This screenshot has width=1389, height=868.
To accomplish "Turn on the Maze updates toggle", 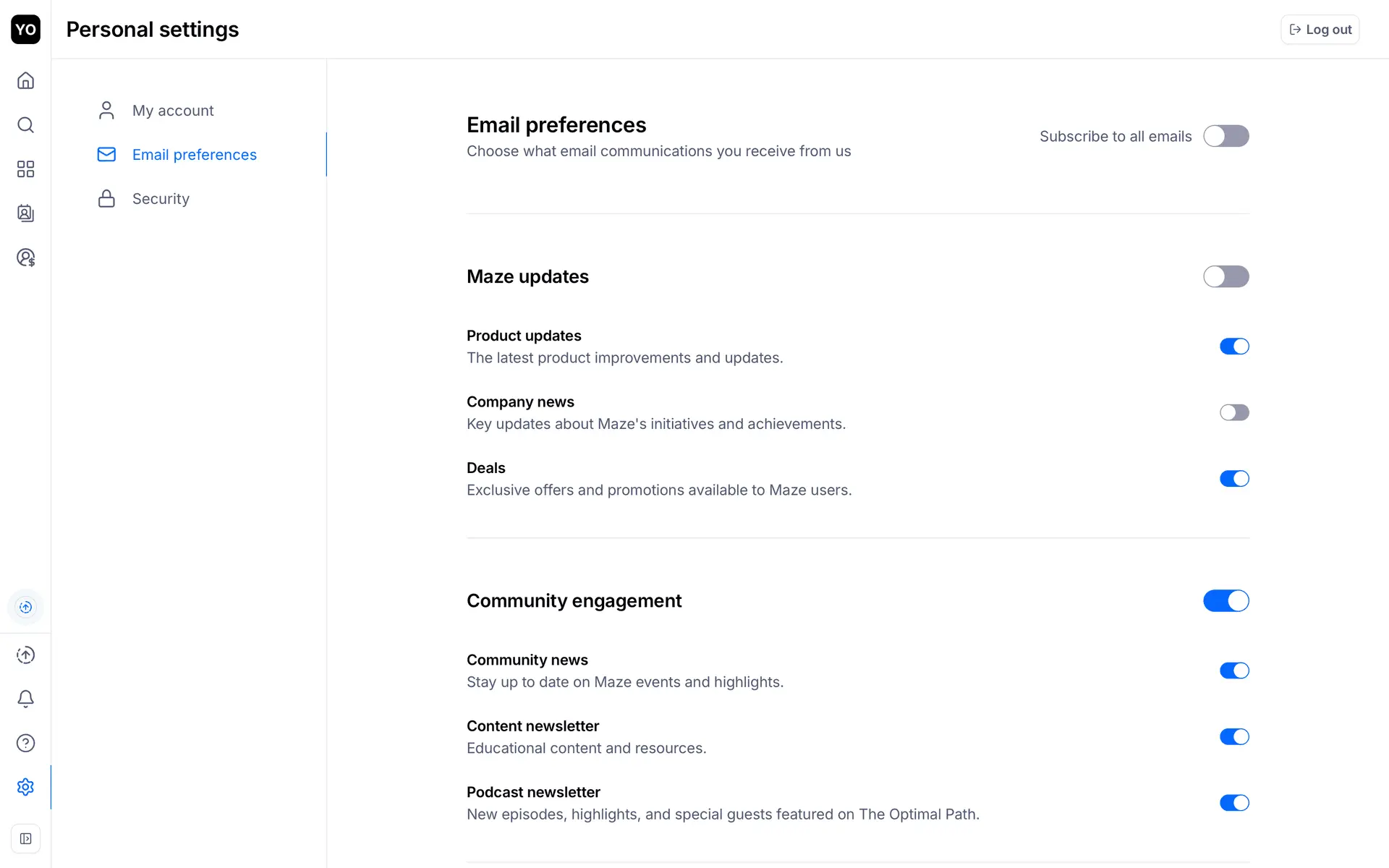I will [x=1226, y=276].
